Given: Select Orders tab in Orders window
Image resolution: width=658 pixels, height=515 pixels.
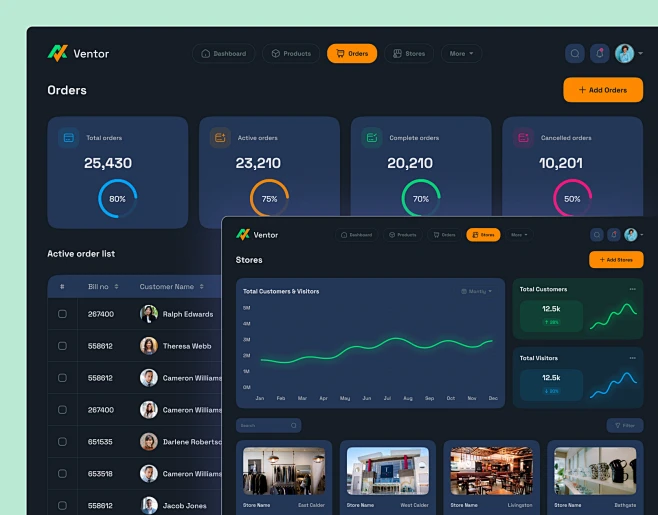Looking at the screenshot, I should click(x=352, y=53).
